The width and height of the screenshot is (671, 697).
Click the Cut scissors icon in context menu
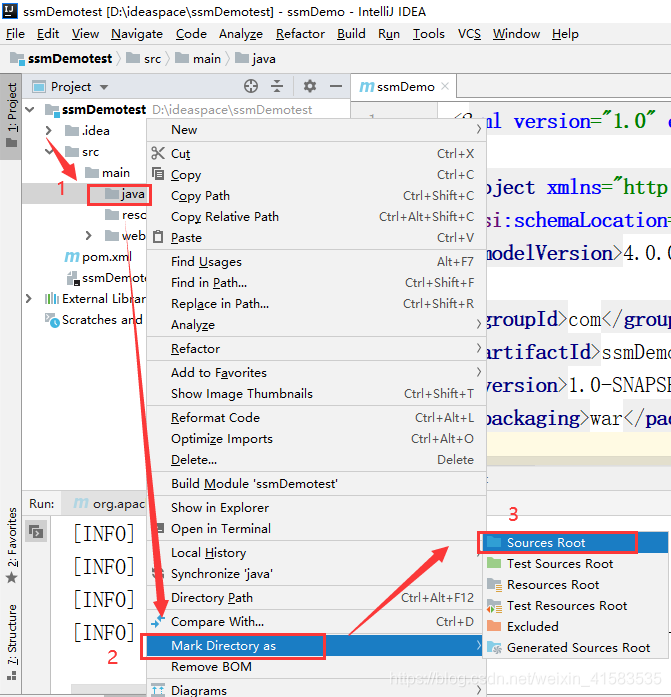click(x=157, y=154)
